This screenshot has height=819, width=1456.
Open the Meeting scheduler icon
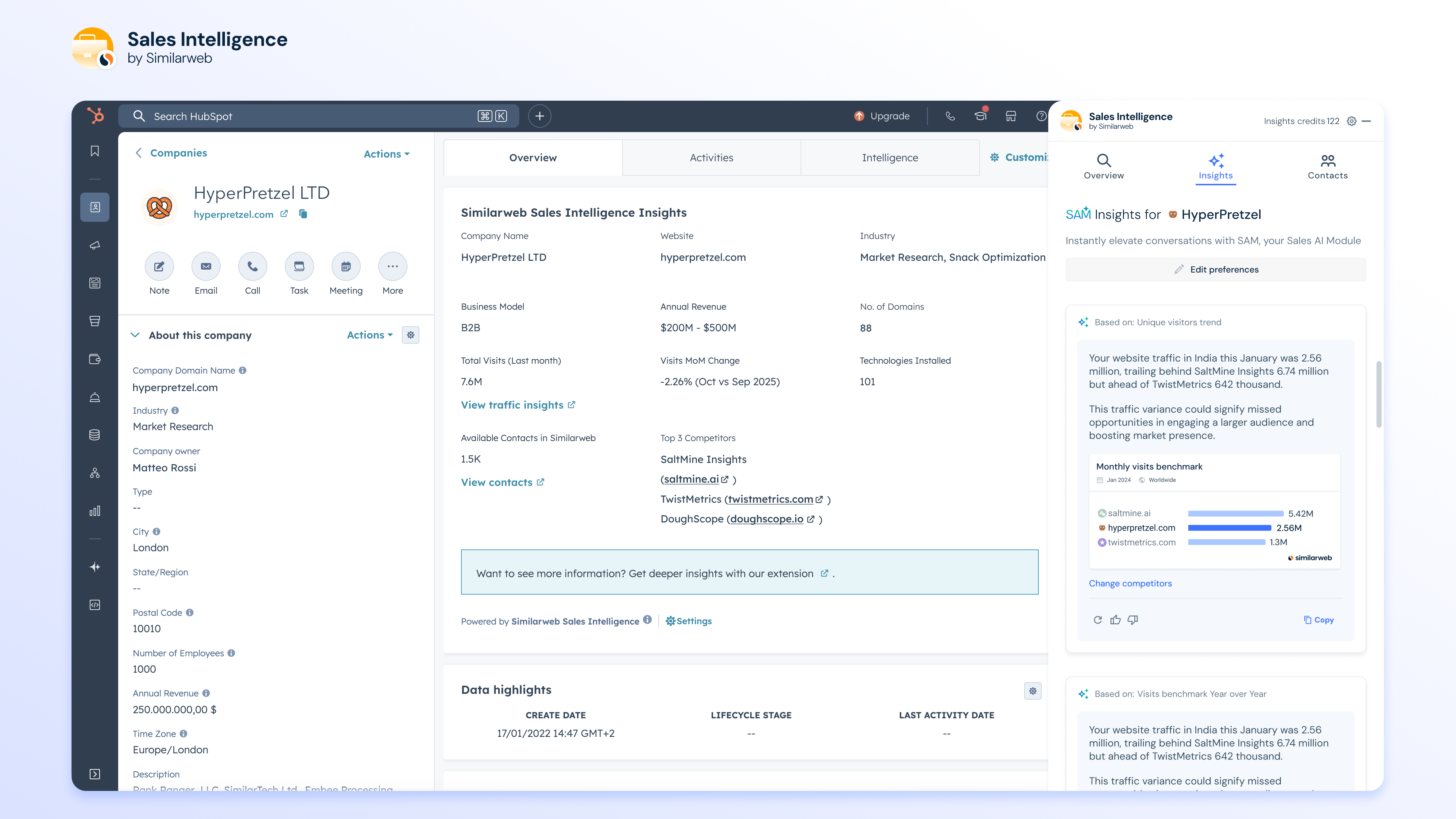(x=346, y=266)
